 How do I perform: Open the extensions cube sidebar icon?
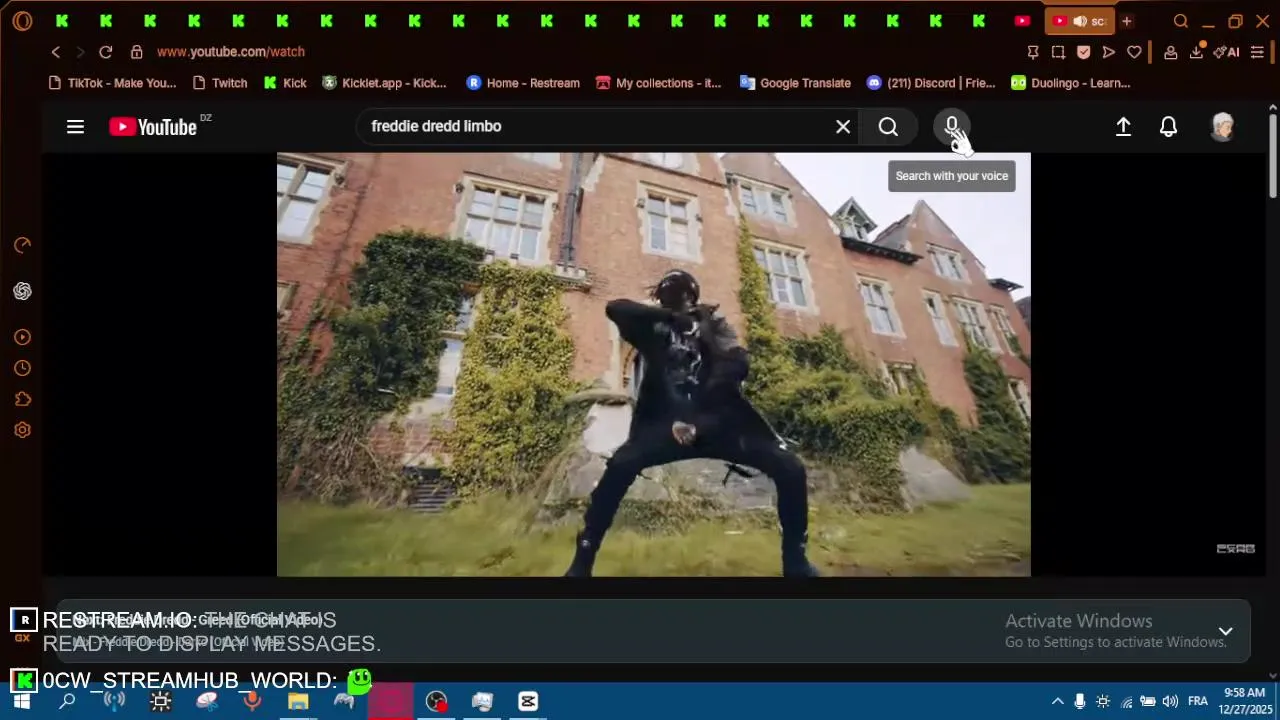pos(22,399)
